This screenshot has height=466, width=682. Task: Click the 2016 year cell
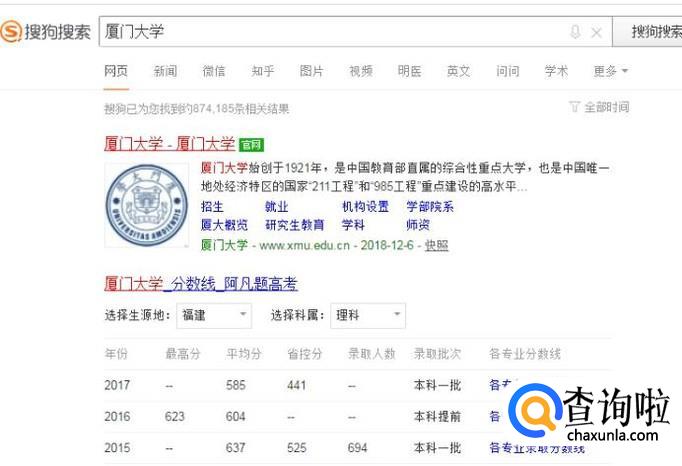pyautogui.click(x=117, y=416)
